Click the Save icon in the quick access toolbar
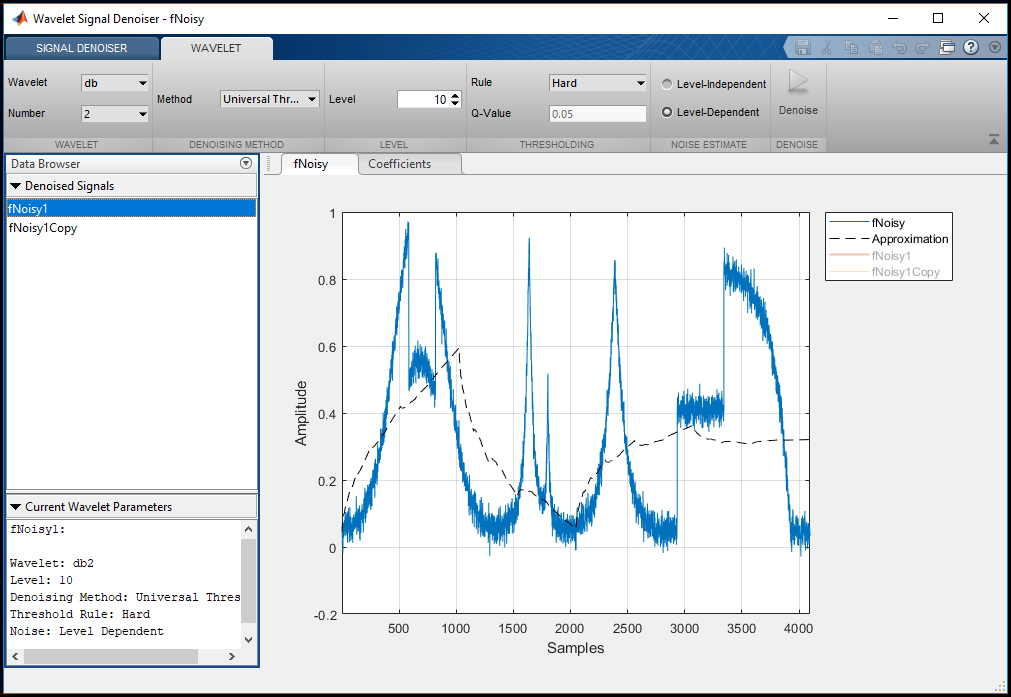Viewport: 1011px width, 697px height. tap(802, 47)
